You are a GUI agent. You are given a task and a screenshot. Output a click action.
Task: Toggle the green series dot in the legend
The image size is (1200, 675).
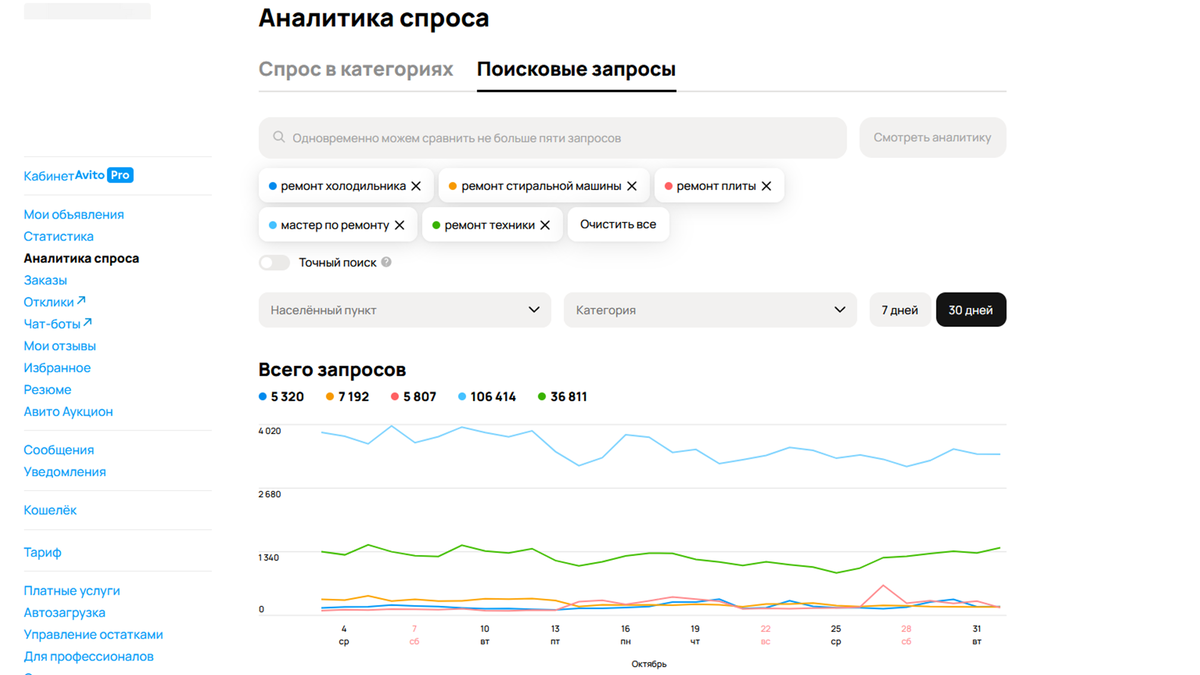[541, 396]
